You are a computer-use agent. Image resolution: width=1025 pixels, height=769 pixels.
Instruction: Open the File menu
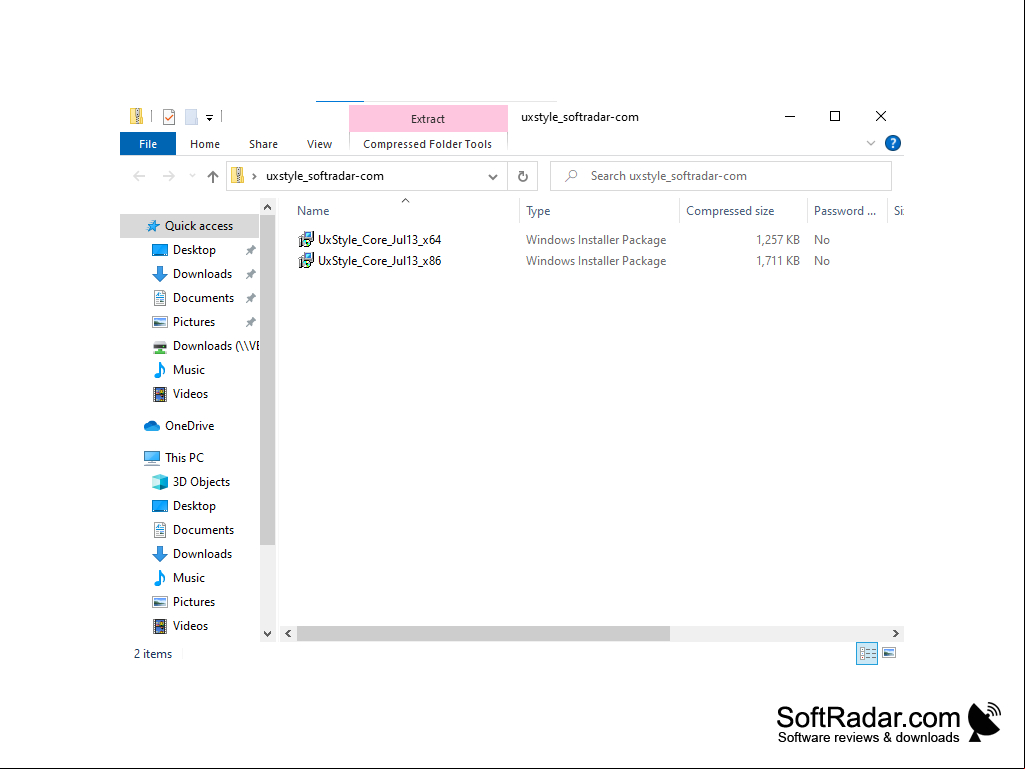point(148,144)
